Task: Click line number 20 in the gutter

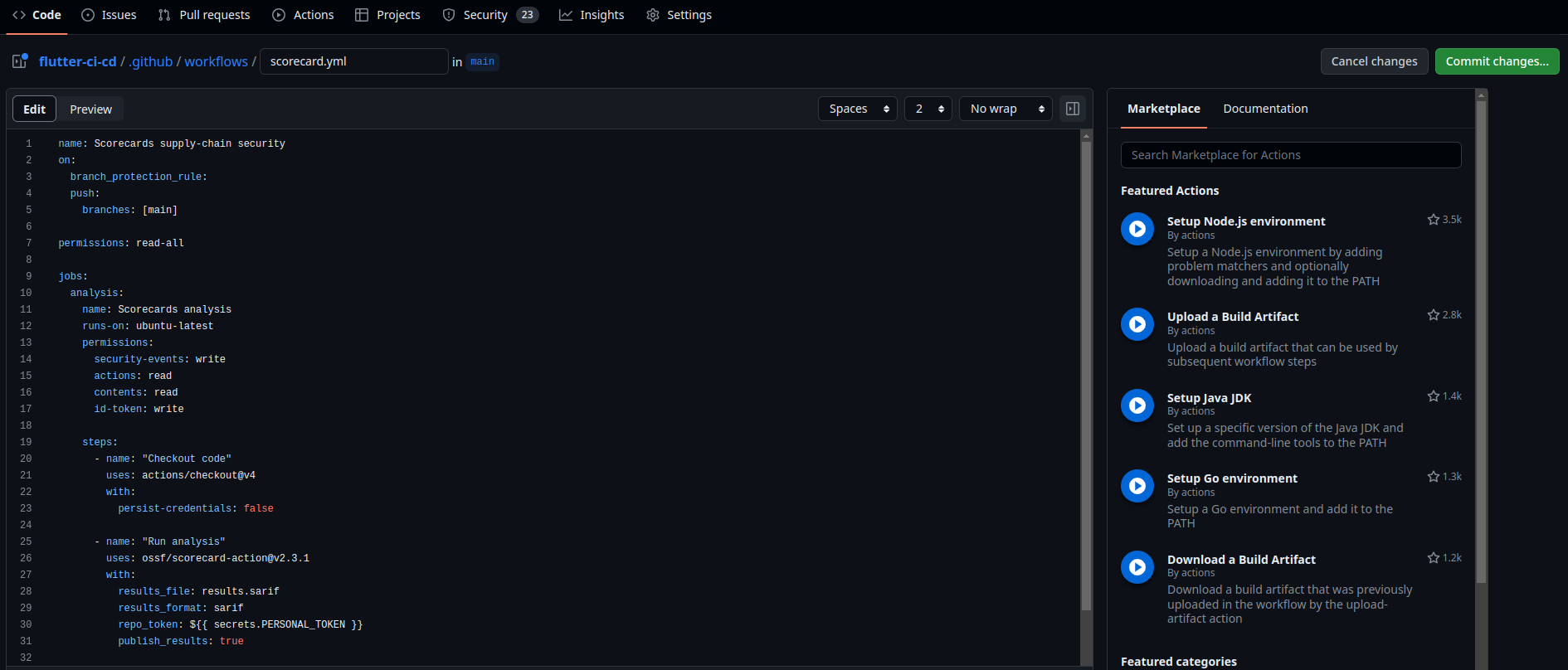Action: 26,459
